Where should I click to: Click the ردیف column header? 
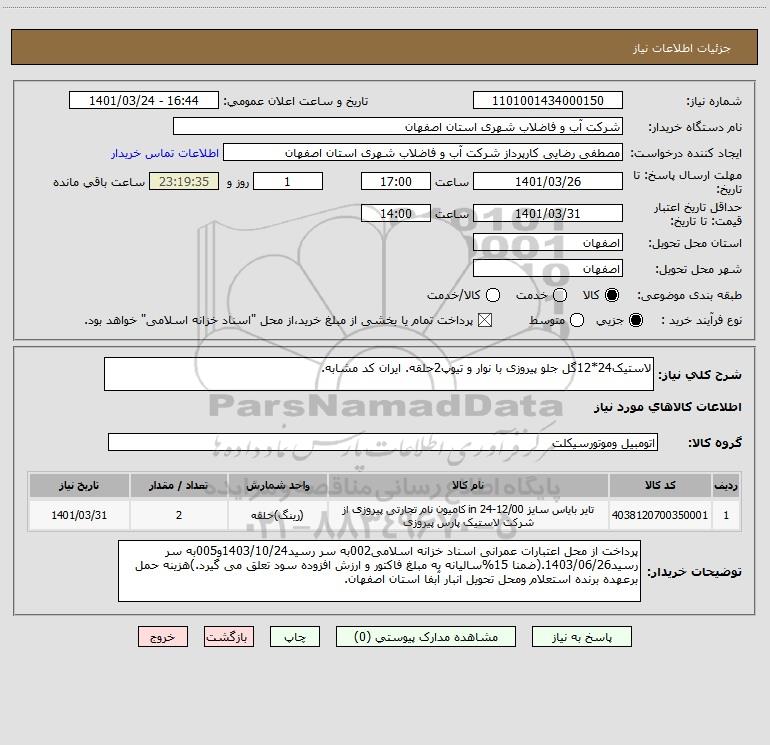coord(726,485)
